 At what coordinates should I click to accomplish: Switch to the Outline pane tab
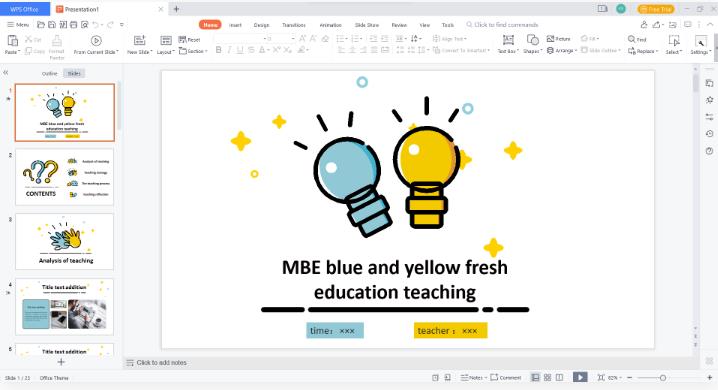(x=49, y=73)
